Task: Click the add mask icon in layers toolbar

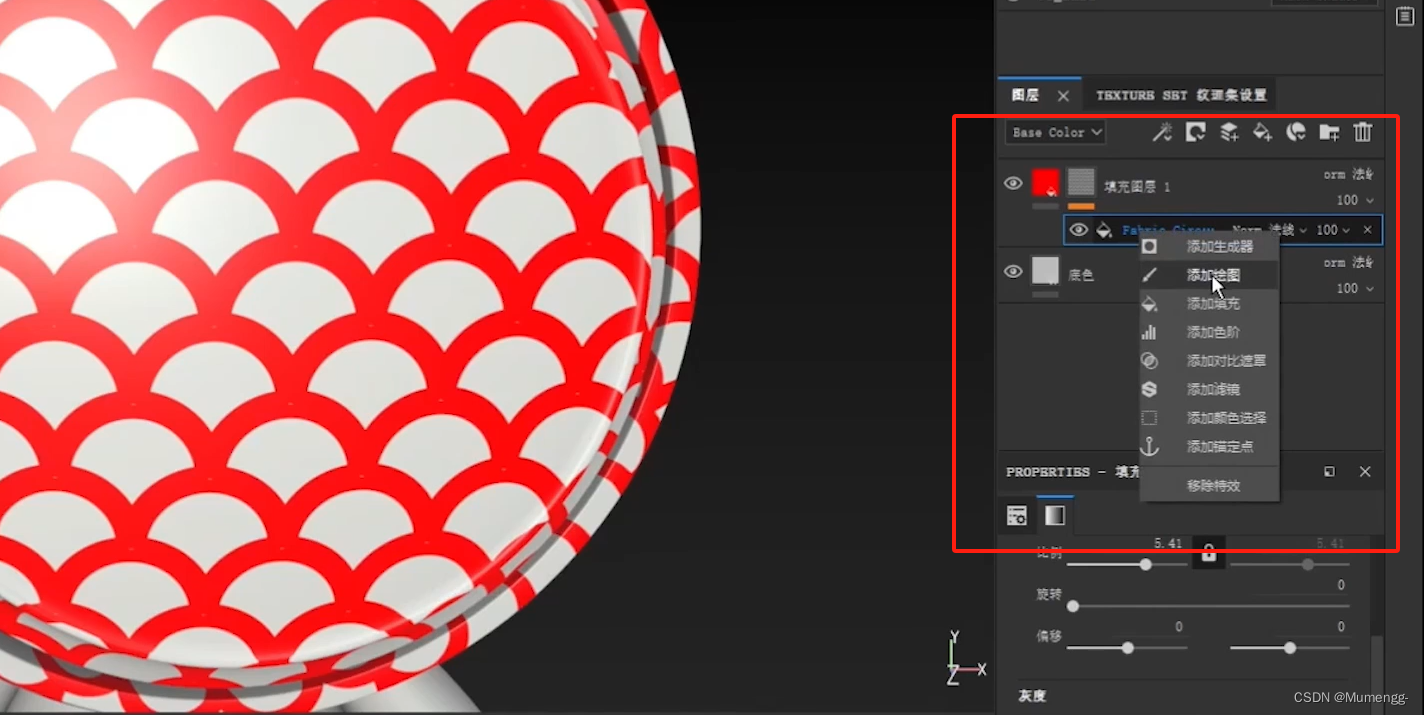Action: click(1195, 132)
